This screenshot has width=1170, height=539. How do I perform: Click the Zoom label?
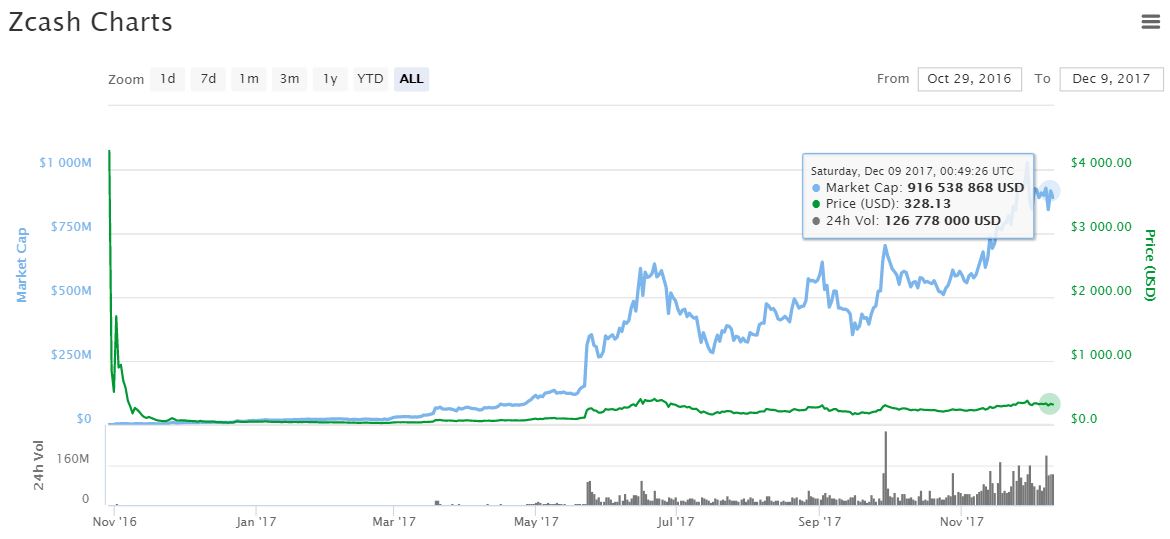click(x=126, y=79)
